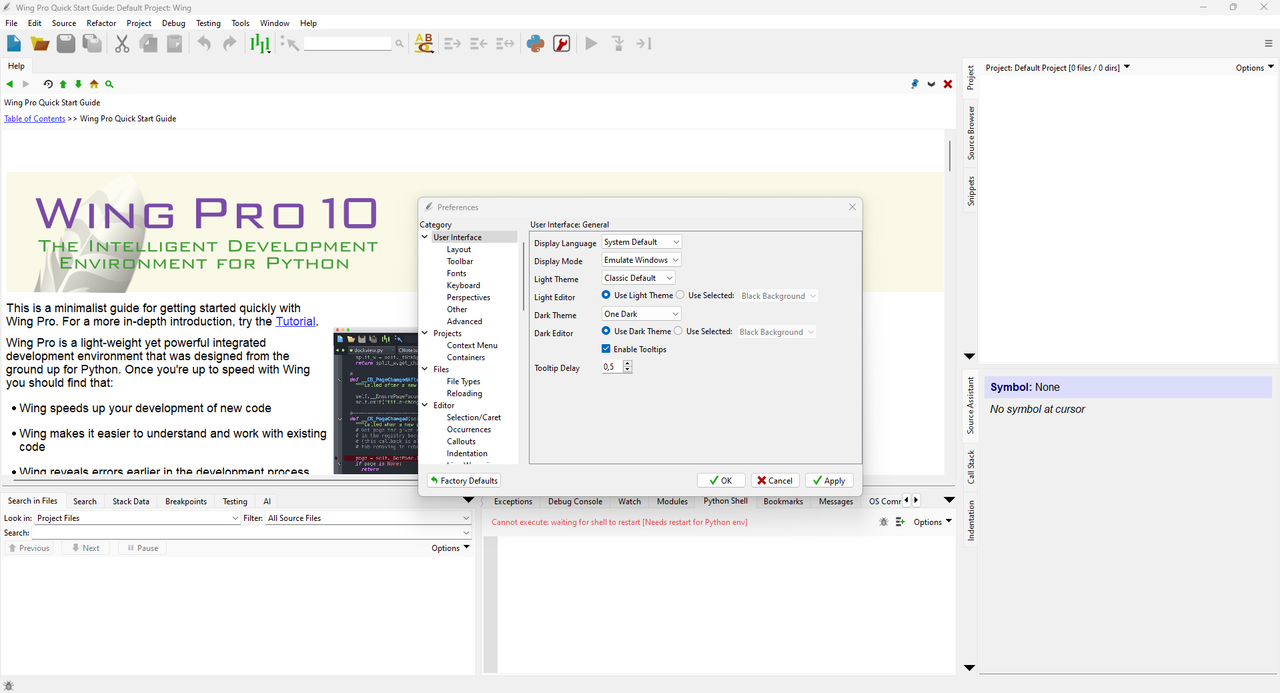
Task: Click the open folder toolbar icon
Action: point(40,43)
